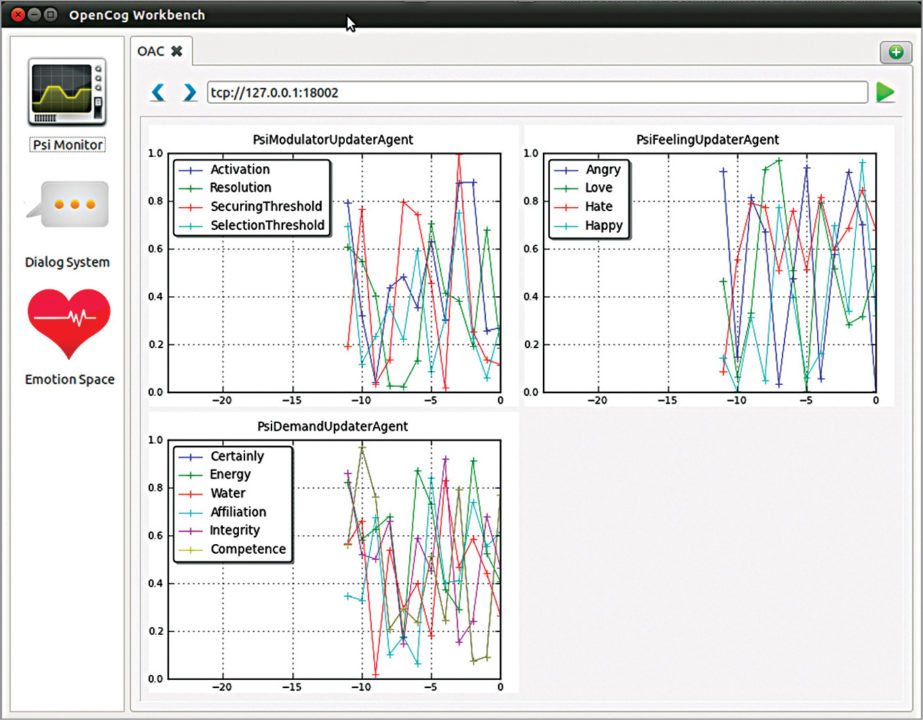Switch to the OAC tab

[x=151, y=51]
